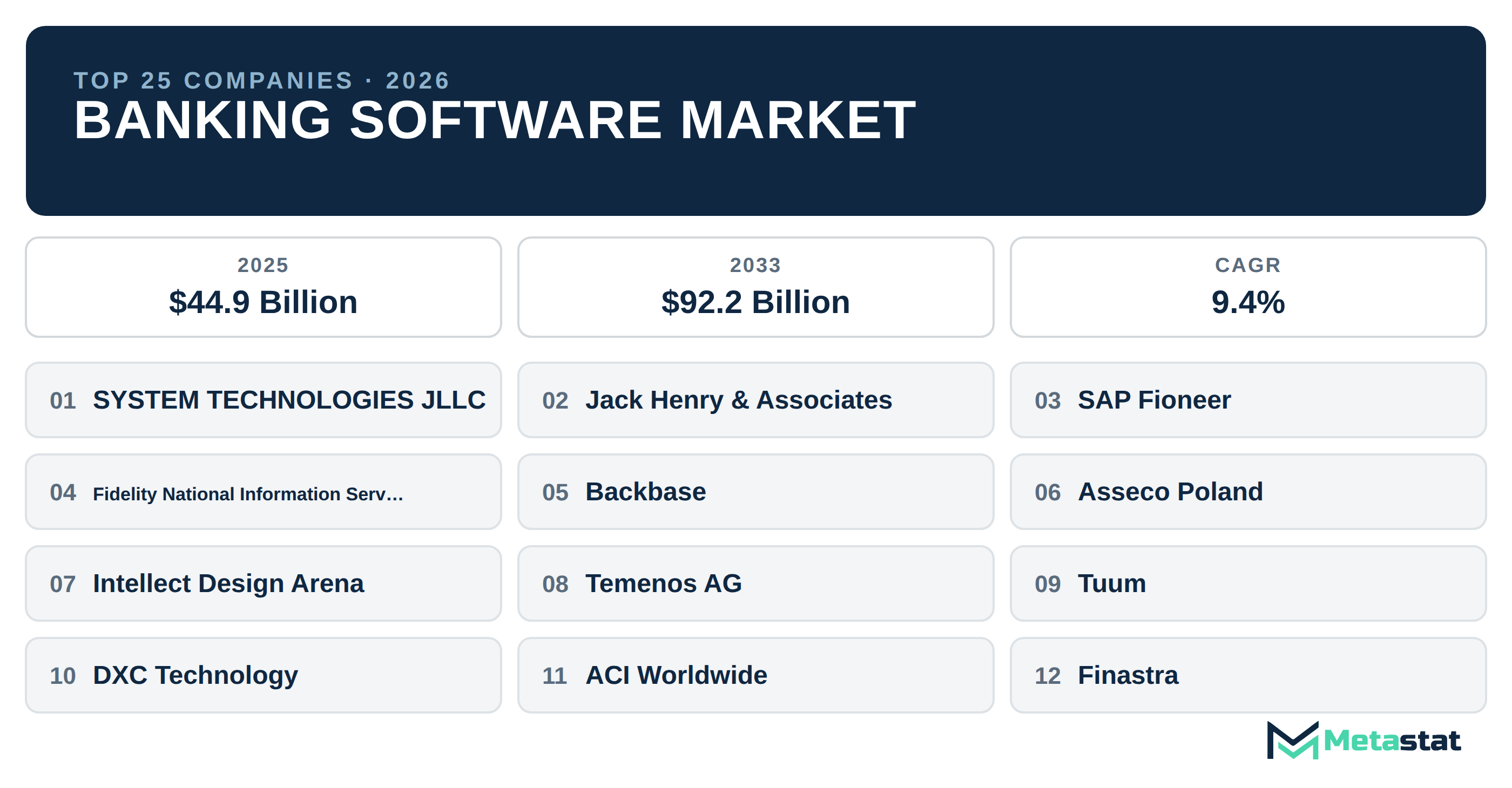
Task: Select the Fidelity National Information Serv… card
Action: coord(264,492)
